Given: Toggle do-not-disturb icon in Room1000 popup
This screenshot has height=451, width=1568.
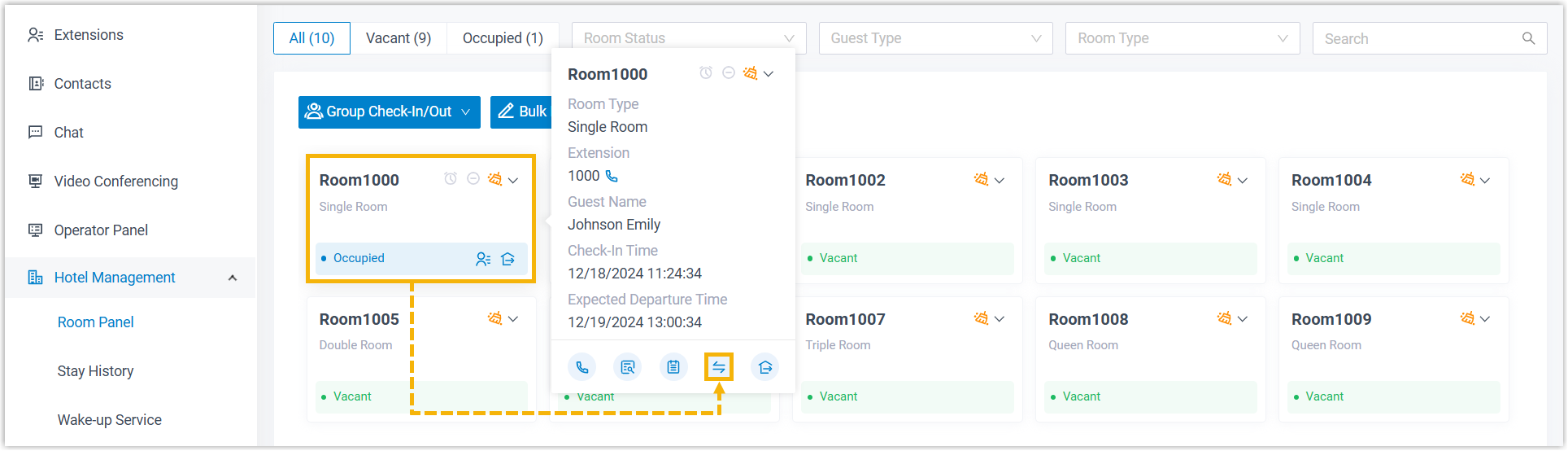Looking at the screenshot, I should pyautogui.click(x=729, y=73).
